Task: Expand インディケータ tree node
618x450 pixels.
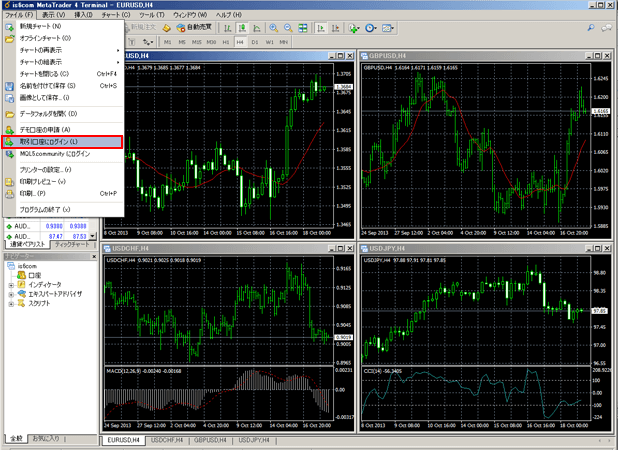Action: point(11,285)
